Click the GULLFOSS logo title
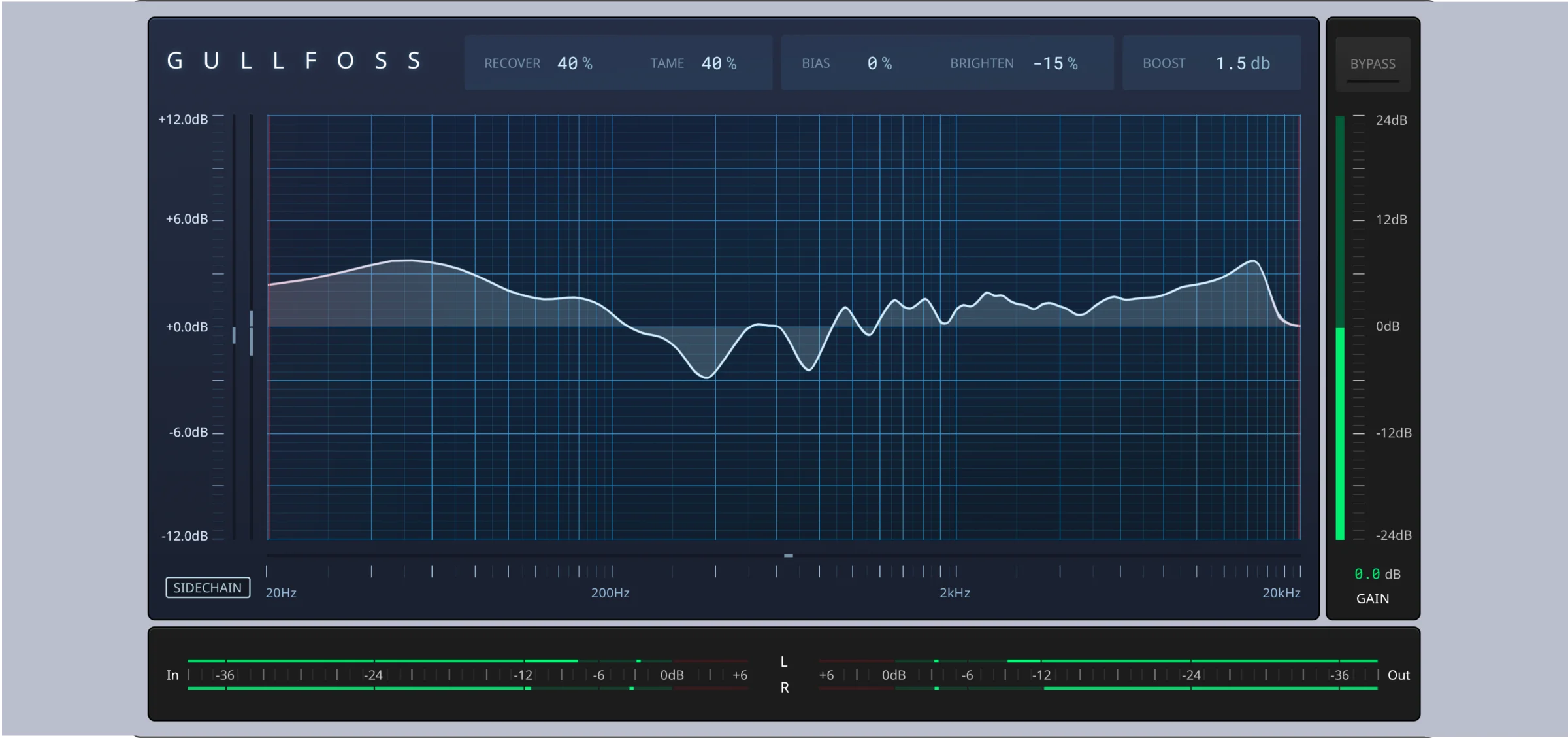1568x738 pixels. pyautogui.click(x=294, y=61)
